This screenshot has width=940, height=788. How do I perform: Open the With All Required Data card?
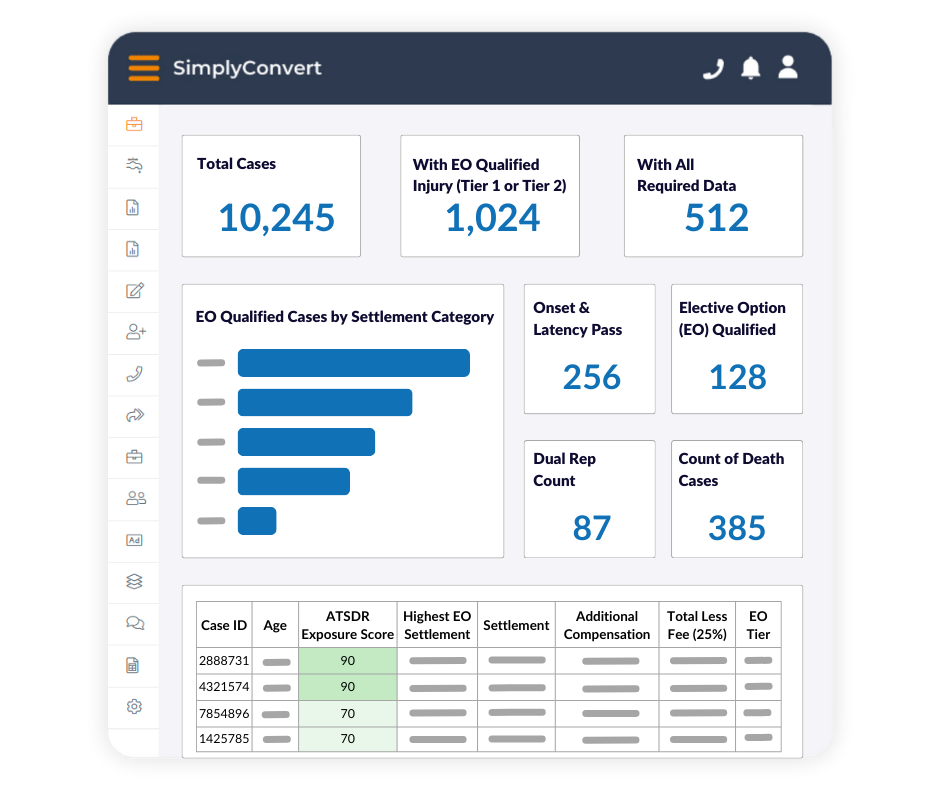click(x=713, y=196)
